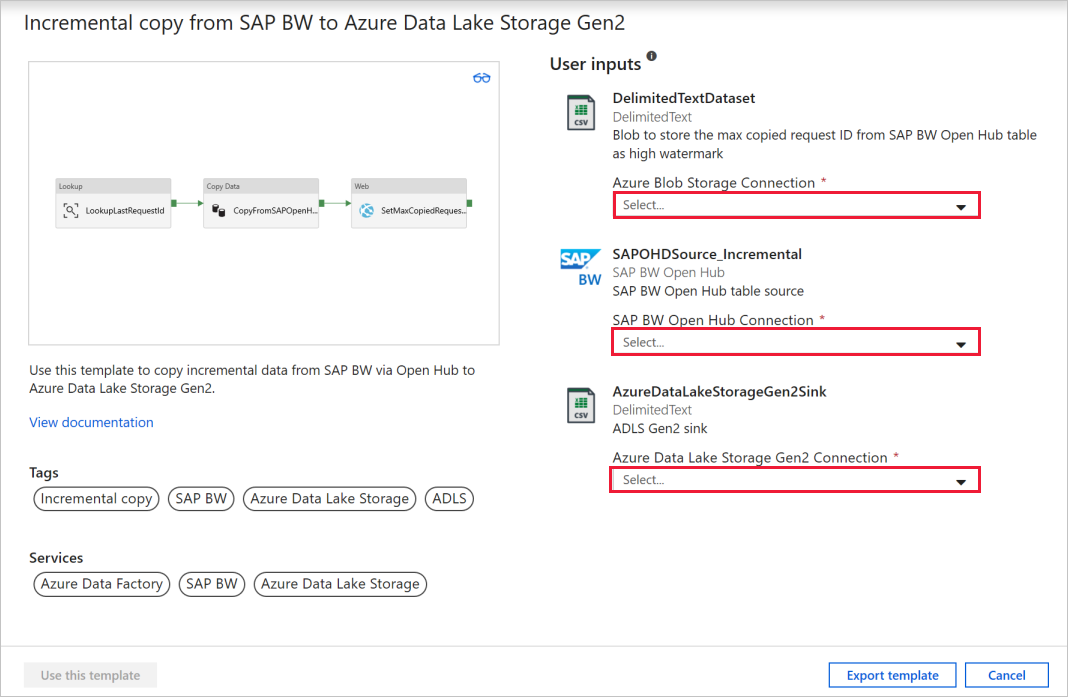Click the Export template button
Screen dimensions: 1068x697
tap(892, 675)
